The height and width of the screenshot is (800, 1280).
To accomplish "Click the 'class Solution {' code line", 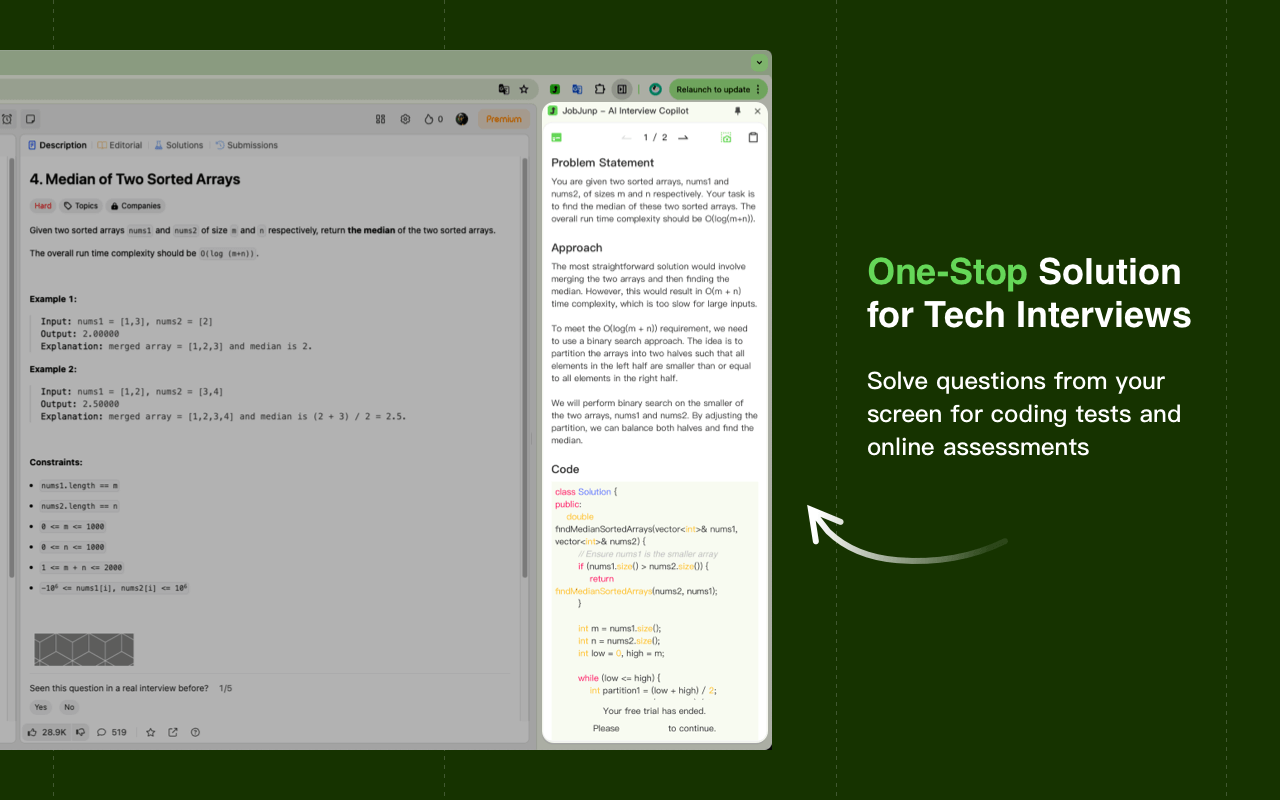I will click(586, 492).
